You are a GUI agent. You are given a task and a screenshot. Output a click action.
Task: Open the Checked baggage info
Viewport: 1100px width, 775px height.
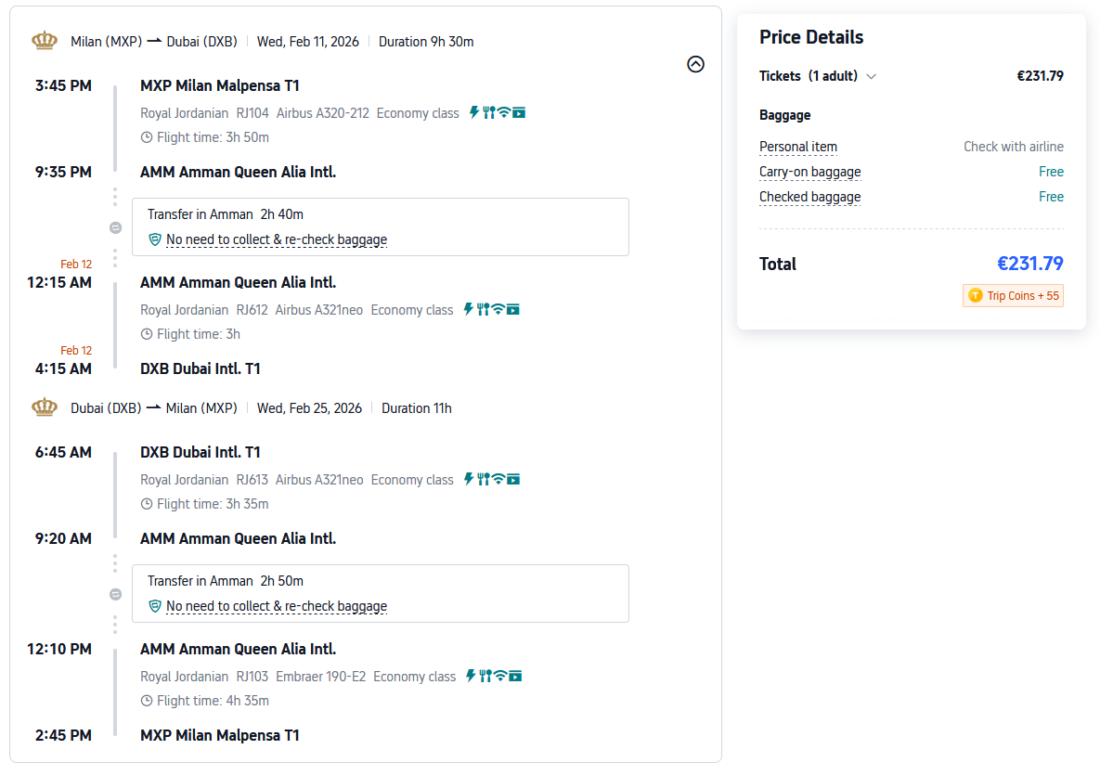809,197
